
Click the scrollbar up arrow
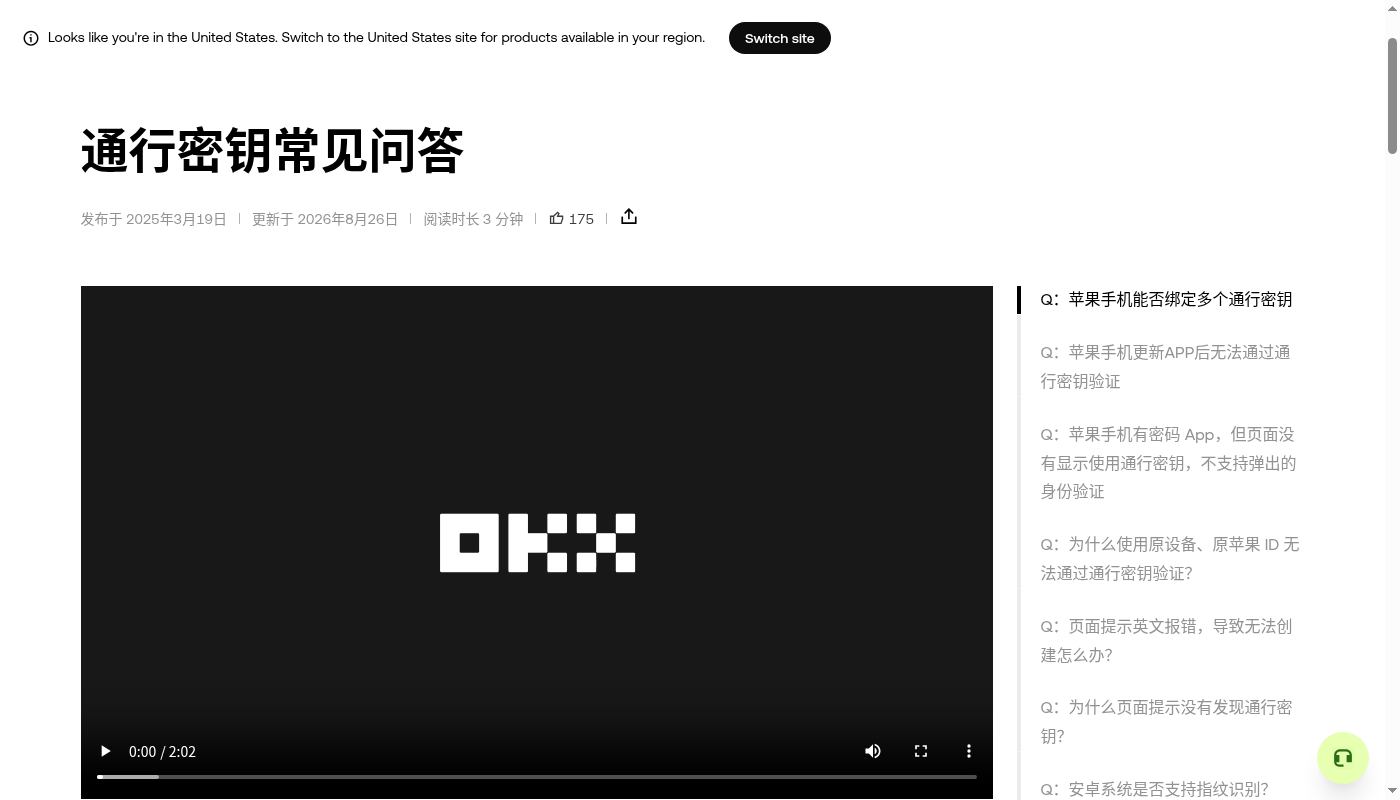[x=1392, y=7]
